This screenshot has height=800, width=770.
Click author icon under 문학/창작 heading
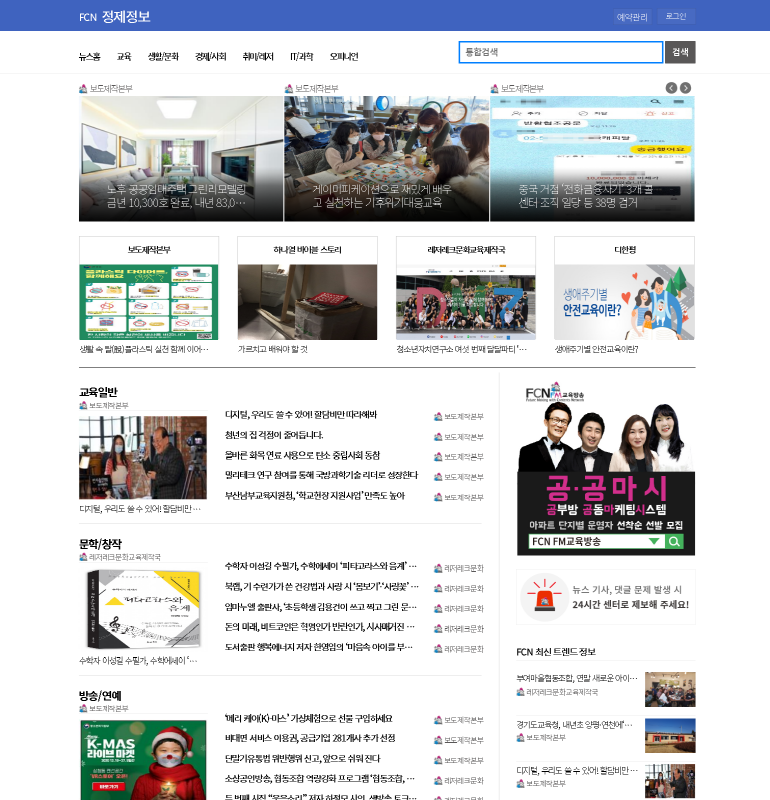pyautogui.click(x=83, y=557)
